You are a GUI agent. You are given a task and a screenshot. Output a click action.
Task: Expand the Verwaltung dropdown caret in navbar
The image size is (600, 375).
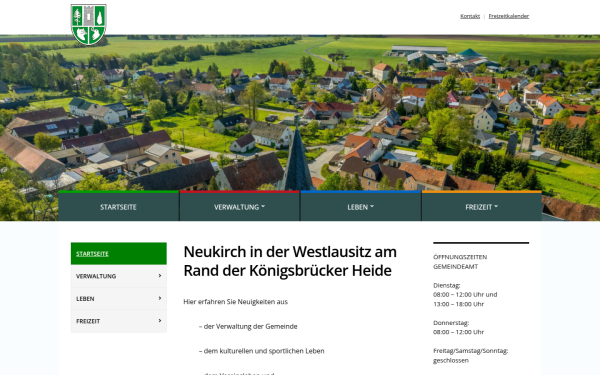click(x=263, y=207)
